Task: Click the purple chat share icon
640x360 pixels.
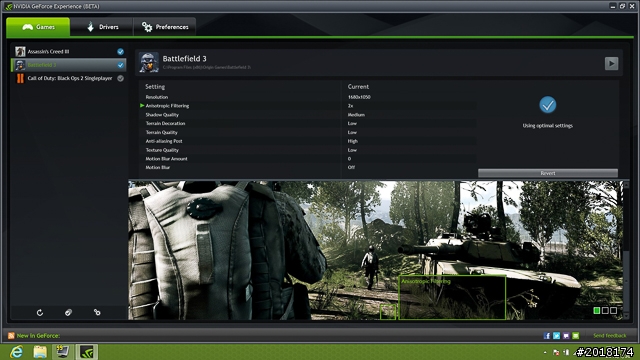Action: click(566, 336)
